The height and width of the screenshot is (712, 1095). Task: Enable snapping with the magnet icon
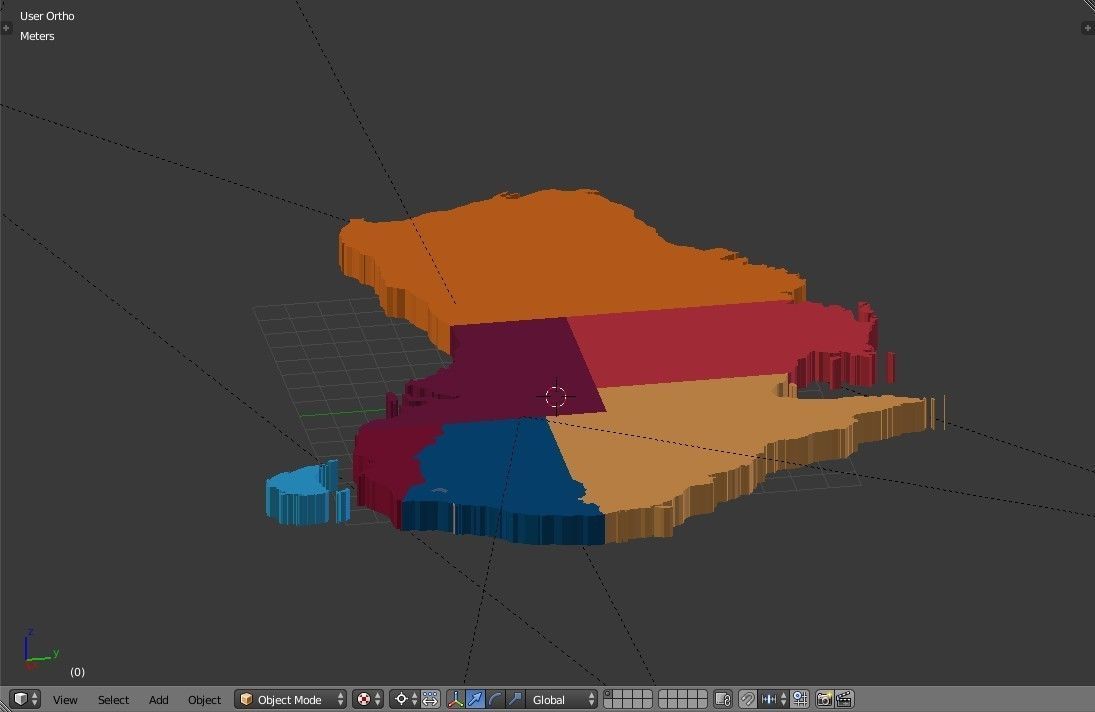point(746,699)
